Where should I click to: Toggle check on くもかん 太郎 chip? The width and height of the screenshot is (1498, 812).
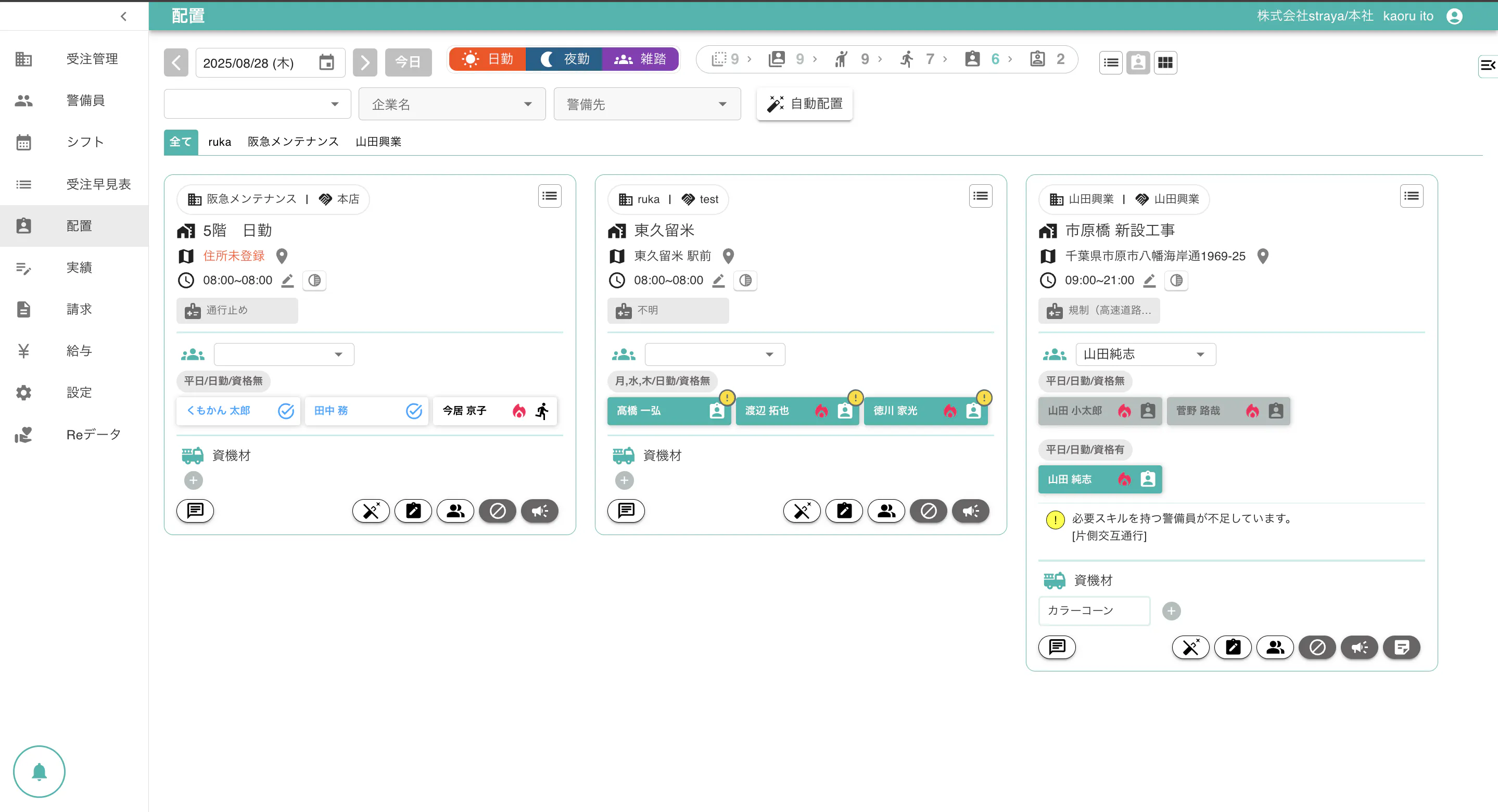coord(286,411)
